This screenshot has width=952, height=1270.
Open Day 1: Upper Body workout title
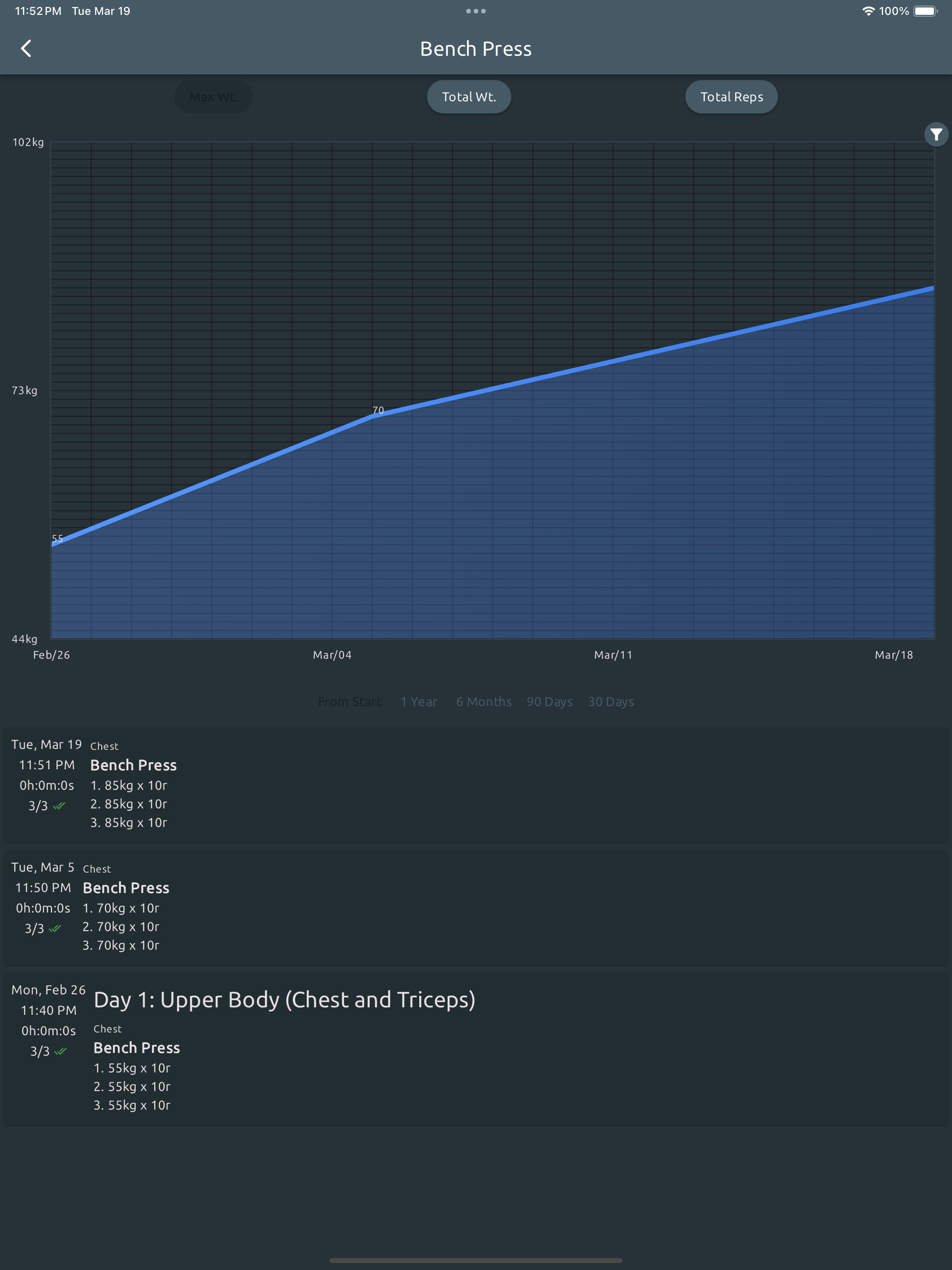tap(284, 1000)
